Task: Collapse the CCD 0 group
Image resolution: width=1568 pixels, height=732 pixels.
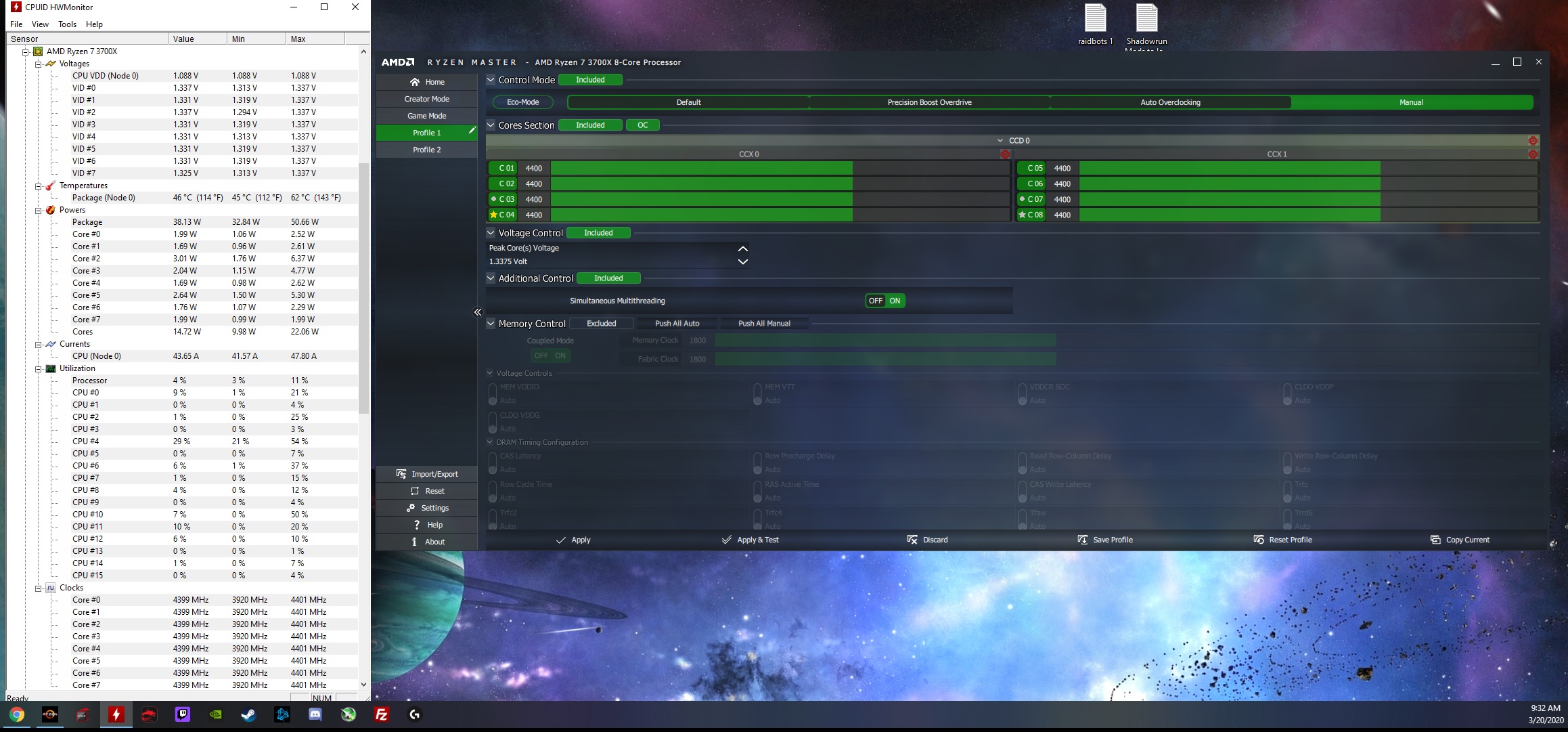Action: coord(1000,141)
